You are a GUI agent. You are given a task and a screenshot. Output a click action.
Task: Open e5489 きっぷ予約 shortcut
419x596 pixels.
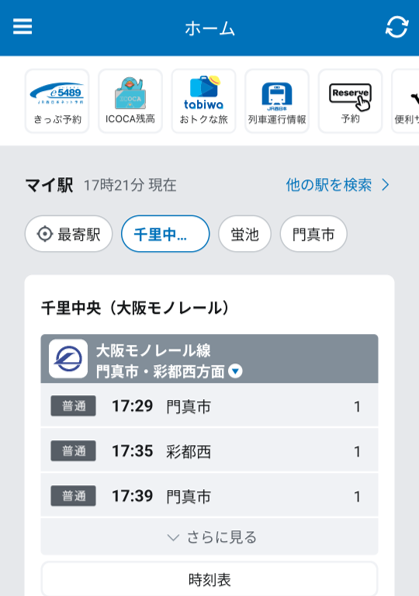pyautogui.click(x=57, y=101)
